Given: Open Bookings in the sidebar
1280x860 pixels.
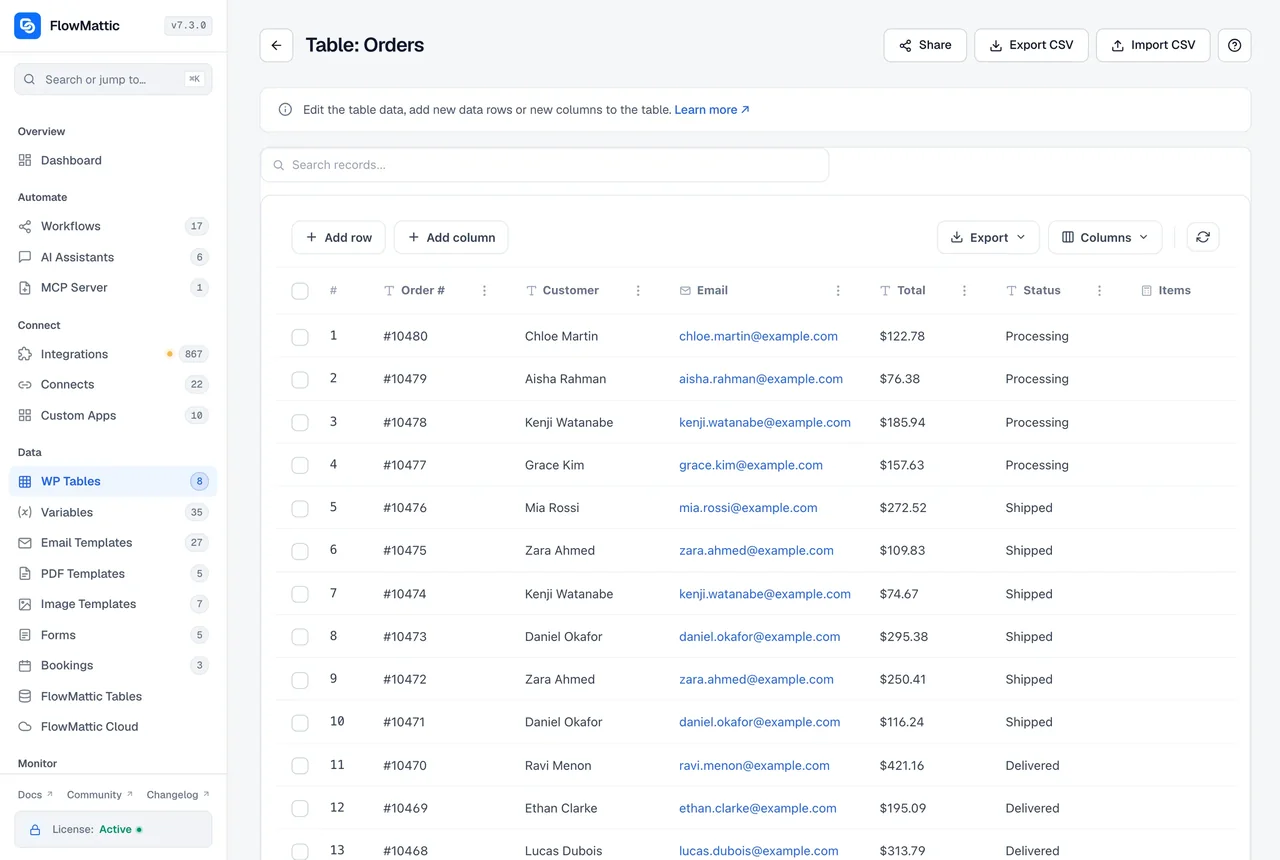Looking at the screenshot, I should pyautogui.click(x=113, y=665).
